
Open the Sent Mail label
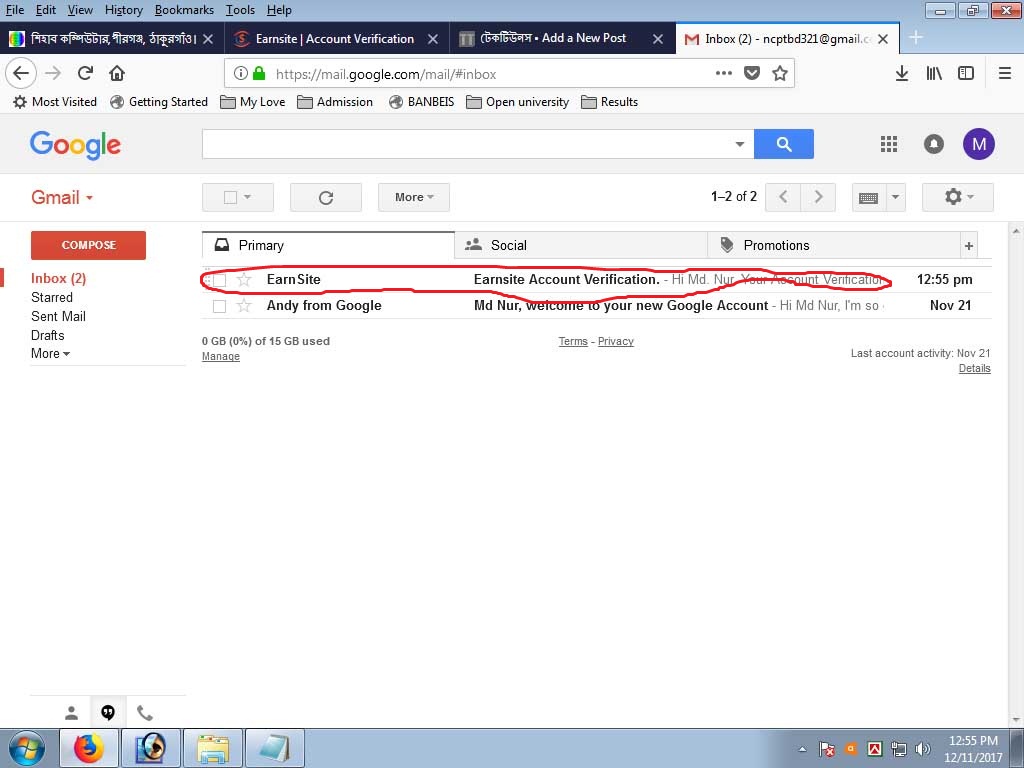pyautogui.click(x=58, y=316)
